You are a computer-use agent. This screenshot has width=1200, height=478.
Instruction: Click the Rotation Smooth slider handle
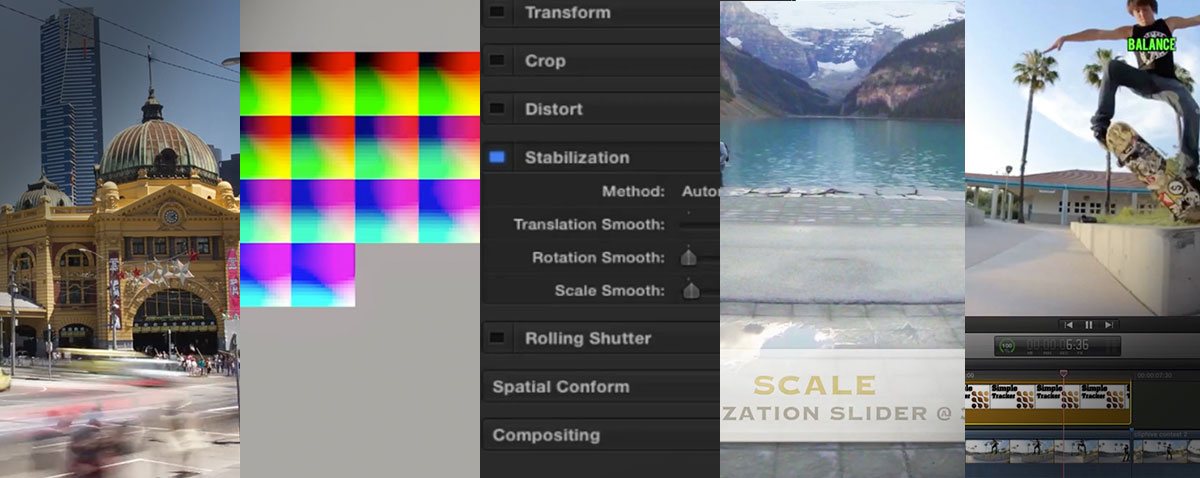click(688, 258)
